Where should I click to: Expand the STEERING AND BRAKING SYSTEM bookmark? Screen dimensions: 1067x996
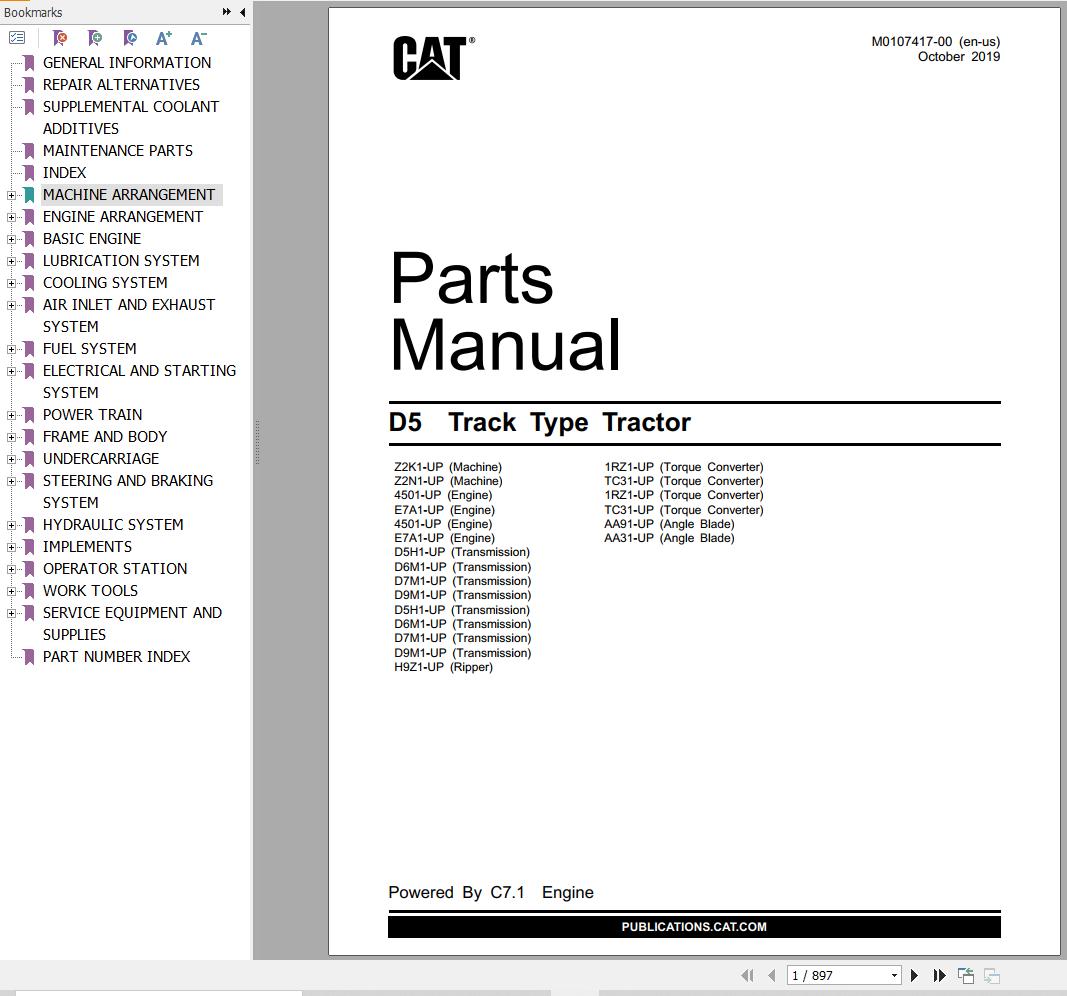click(x=11, y=482)
